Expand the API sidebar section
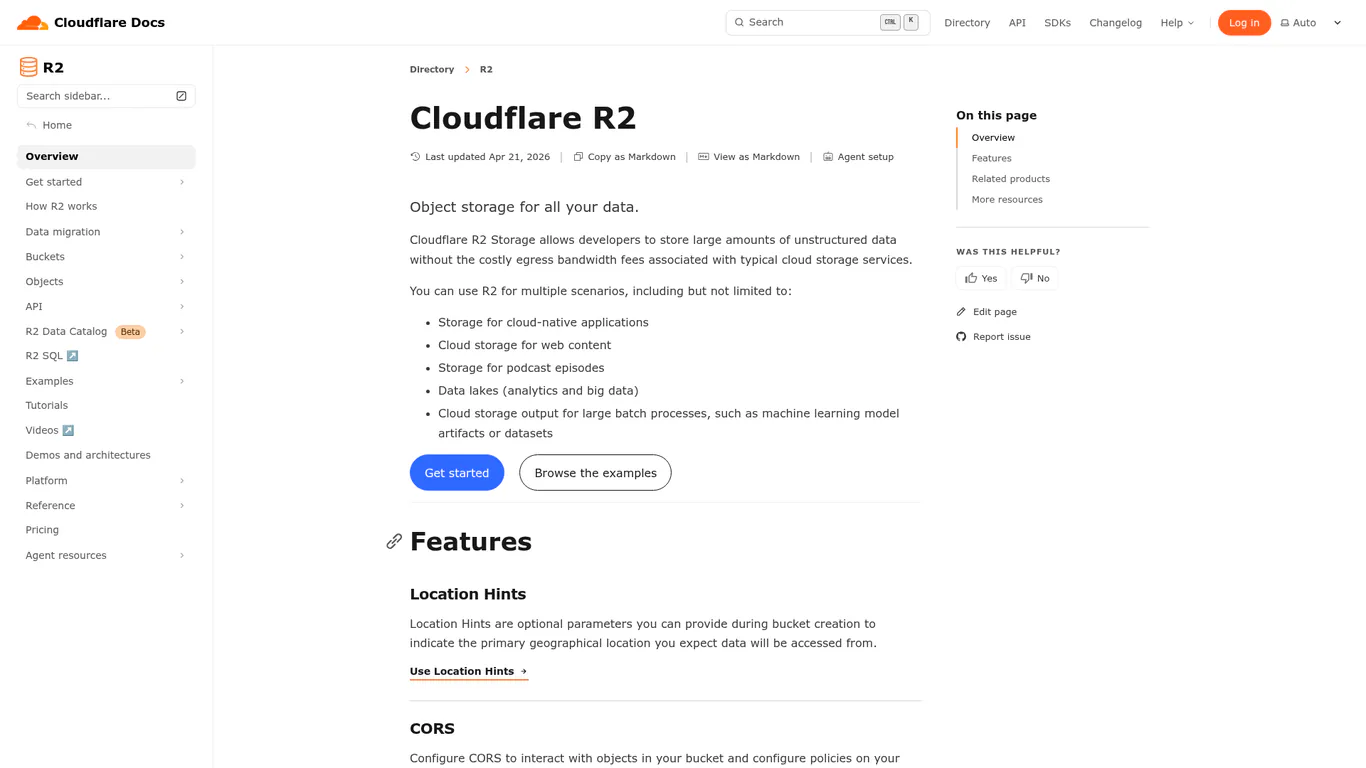Viewport: 1366px width, 768px height. (x=182, y=307)
